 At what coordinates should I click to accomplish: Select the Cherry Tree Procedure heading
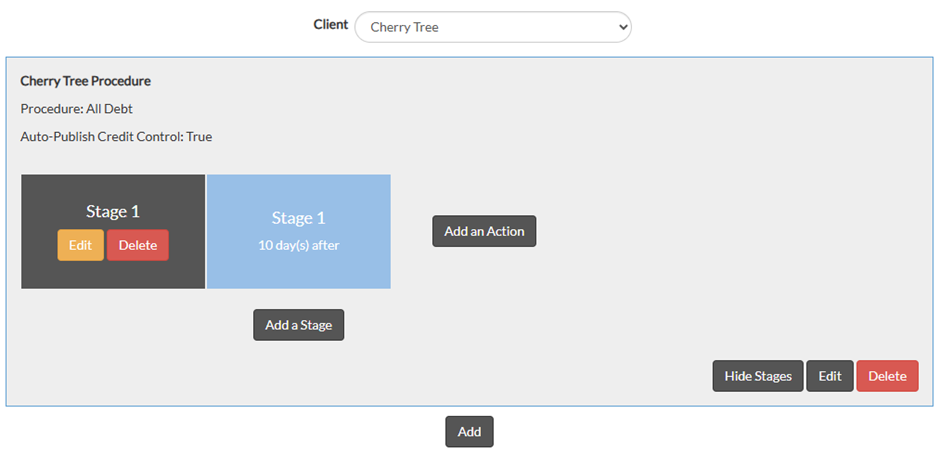85,80
